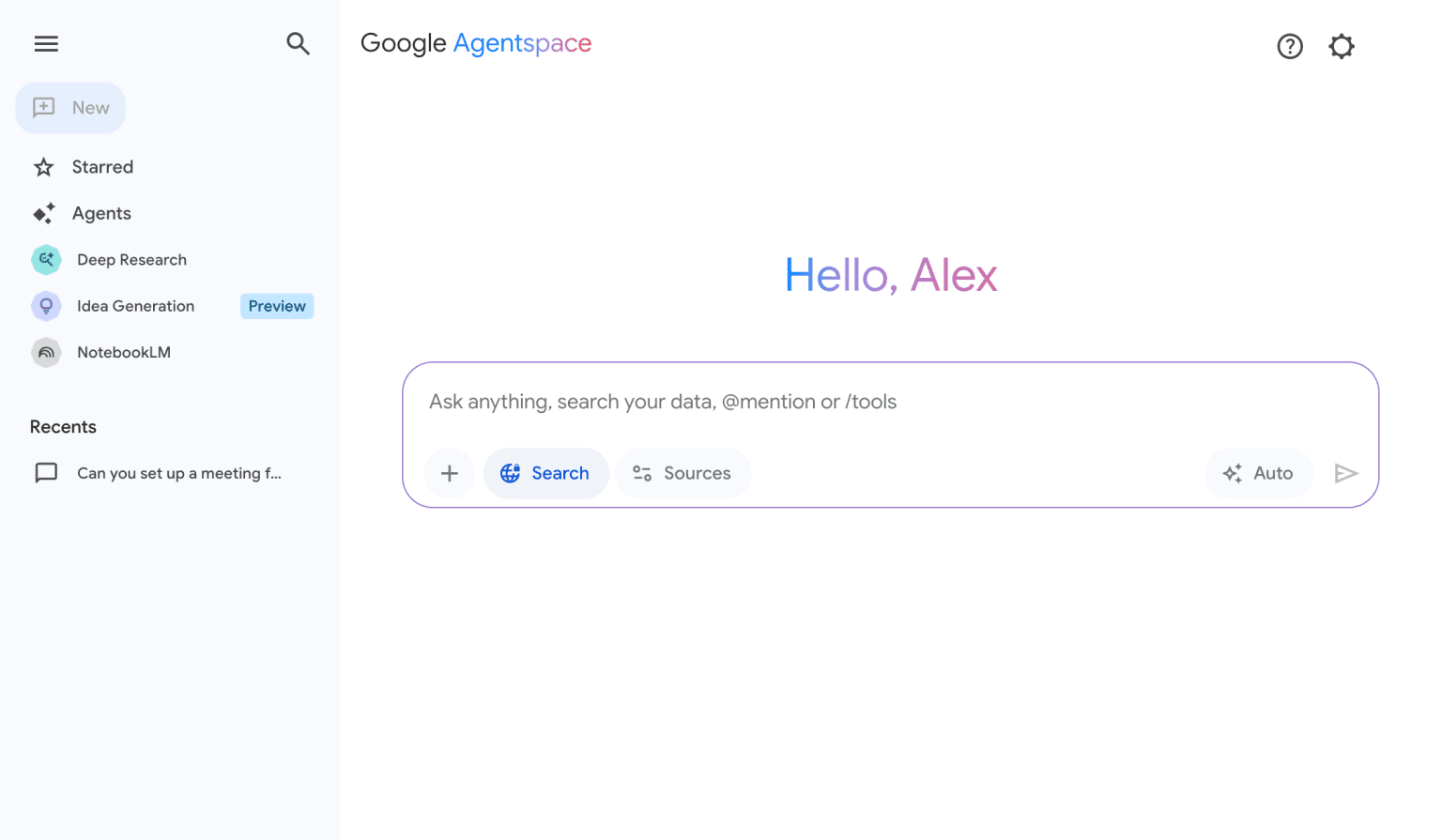Viewport: 1442px width, 840px height.
Task: Open recent chat 'Can you set up a meeting'
Action: tap(178, 473)
